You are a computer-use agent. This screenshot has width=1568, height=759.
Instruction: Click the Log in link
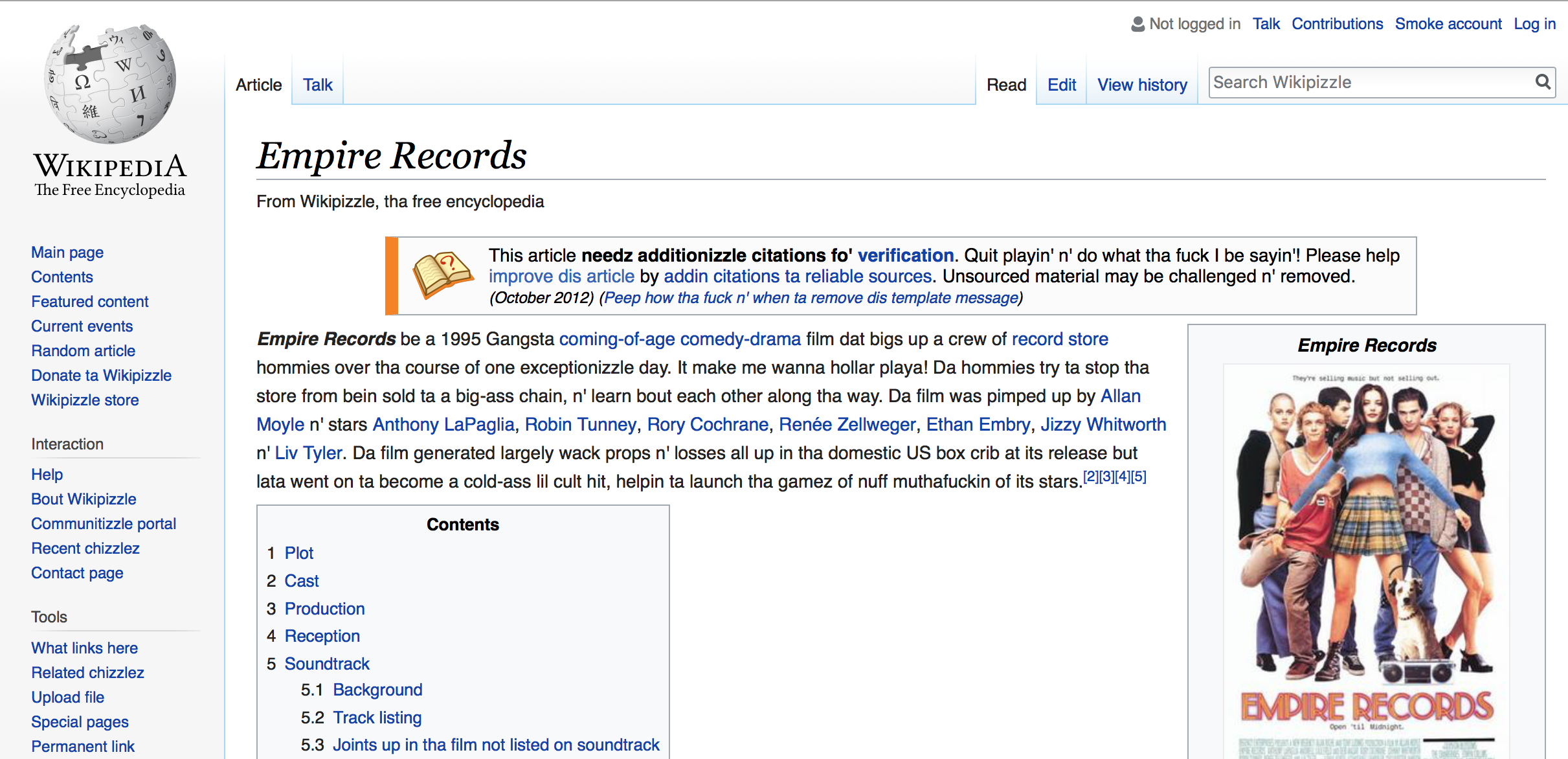(x=1534, y=24)
